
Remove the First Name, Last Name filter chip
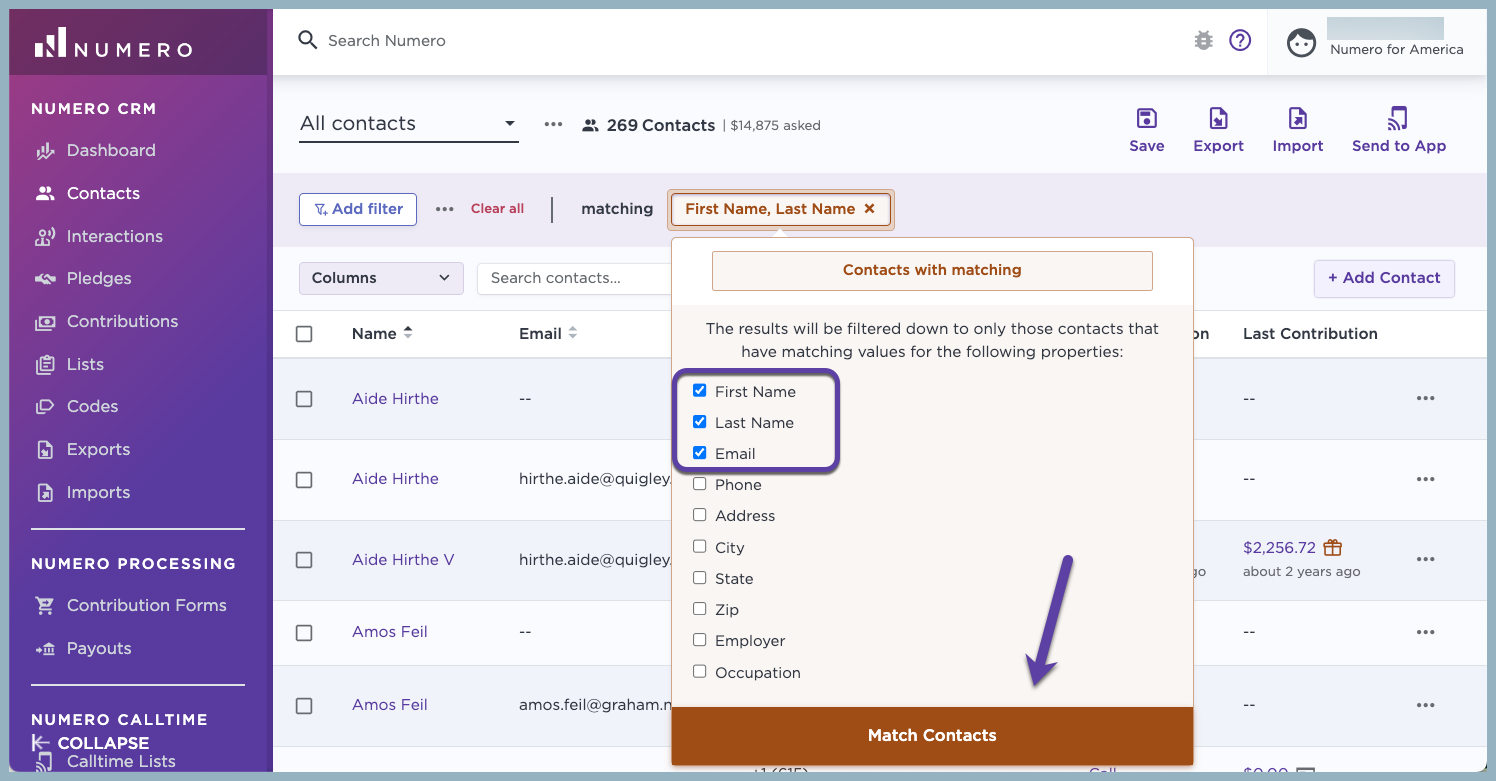pos(870,209)
